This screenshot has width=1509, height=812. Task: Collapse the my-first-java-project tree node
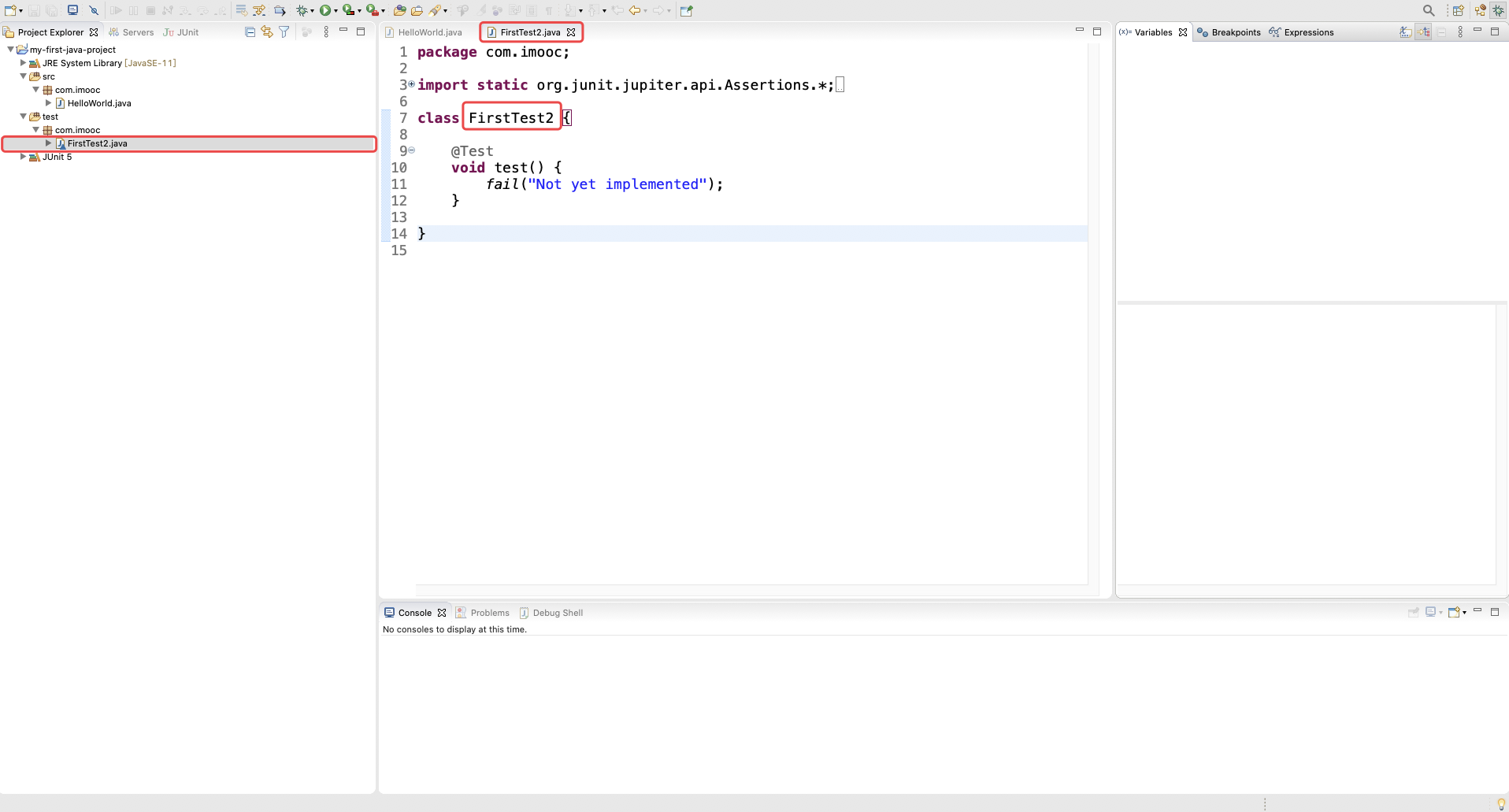pyautogui.click(x=10, y=50)
